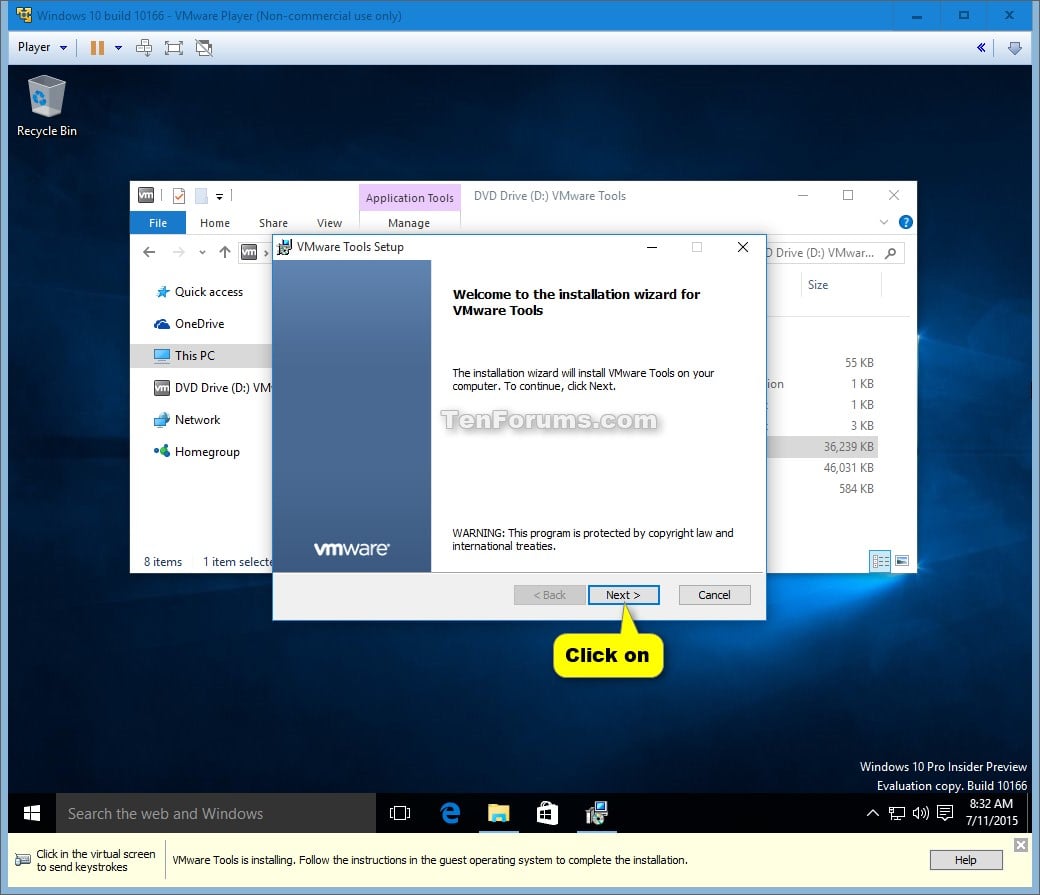Expand hidden icons in the system tray
1040x895 pixels.
click(x=873, y=813)
